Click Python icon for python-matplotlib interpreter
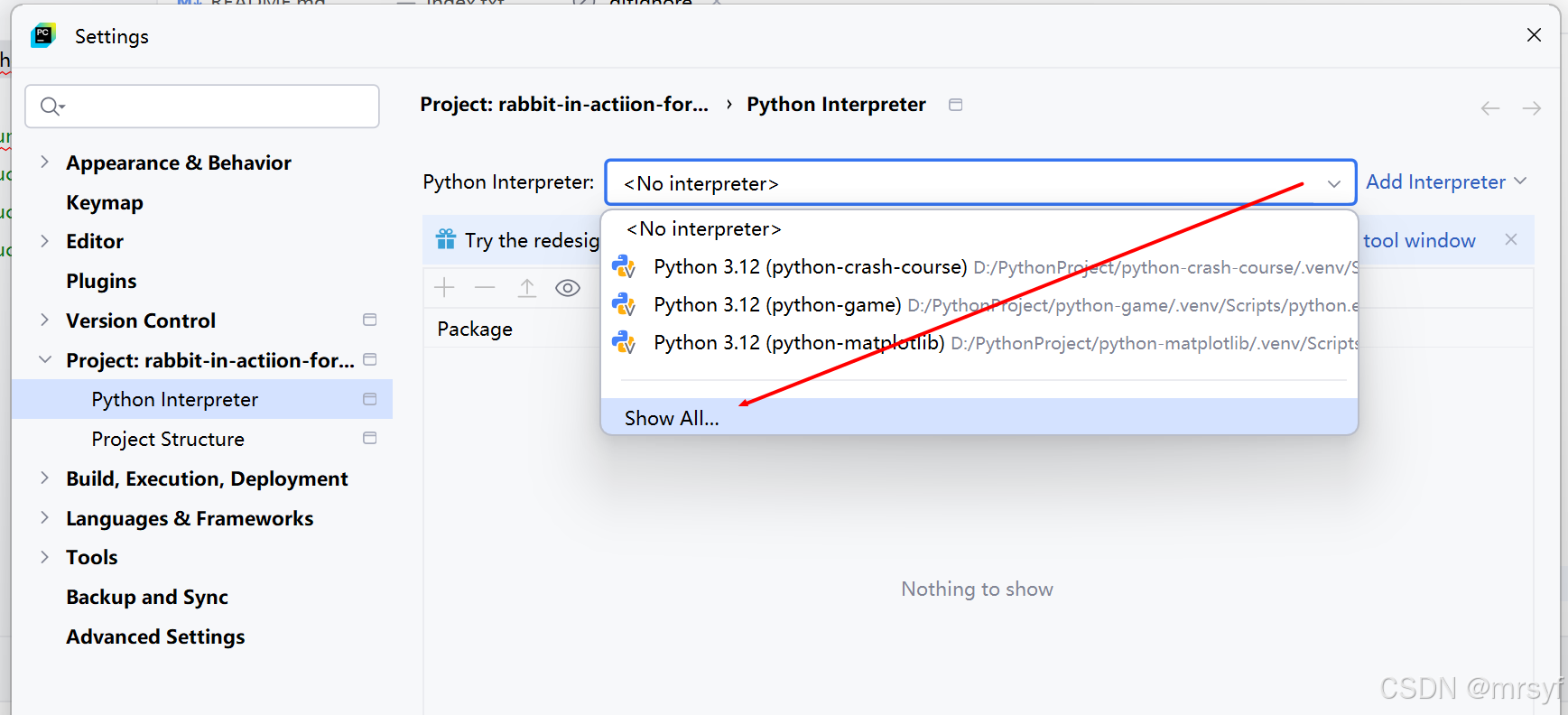This screenshot has width=1568, height=715. click(624, 343)
